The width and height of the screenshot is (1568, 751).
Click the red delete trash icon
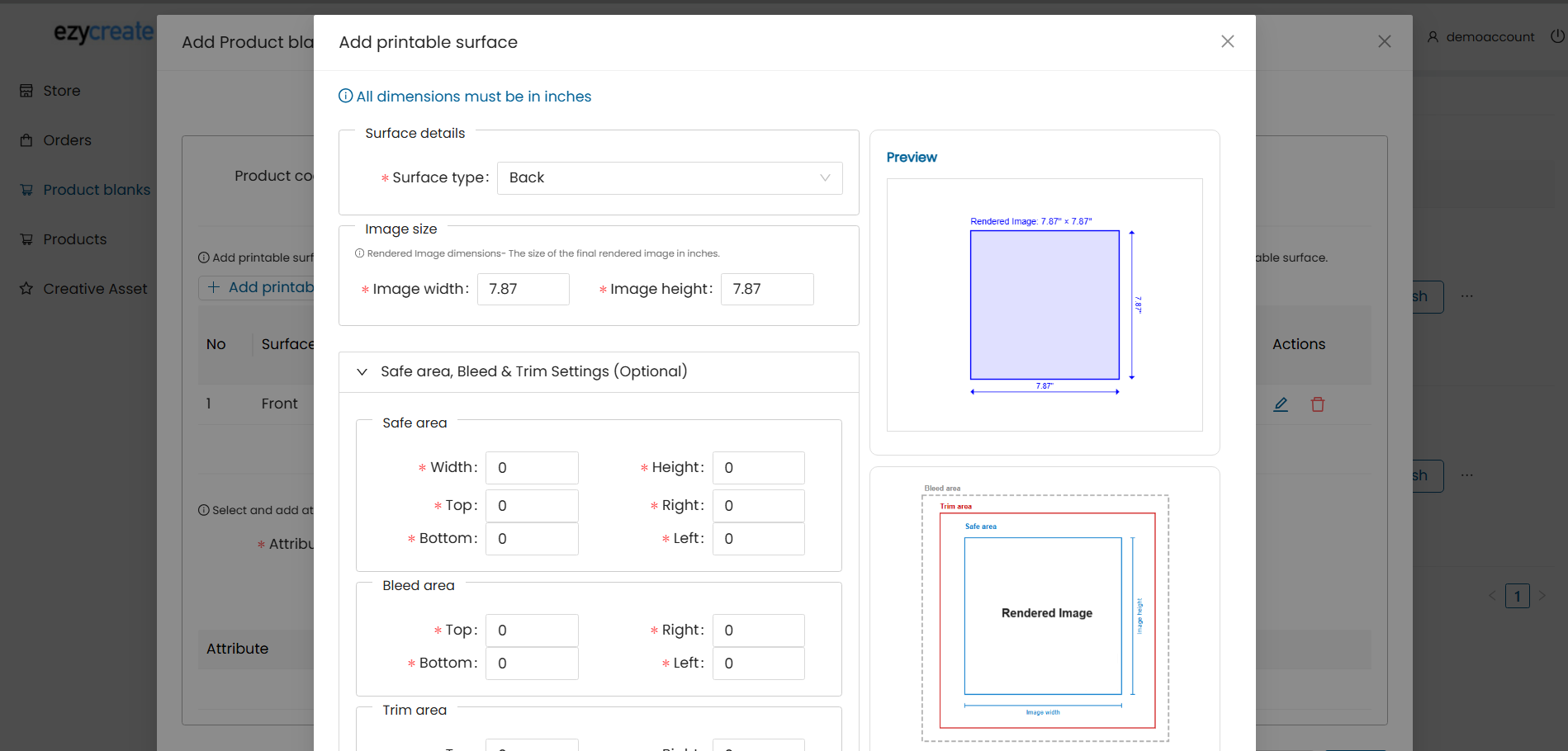click(1318, 404)
